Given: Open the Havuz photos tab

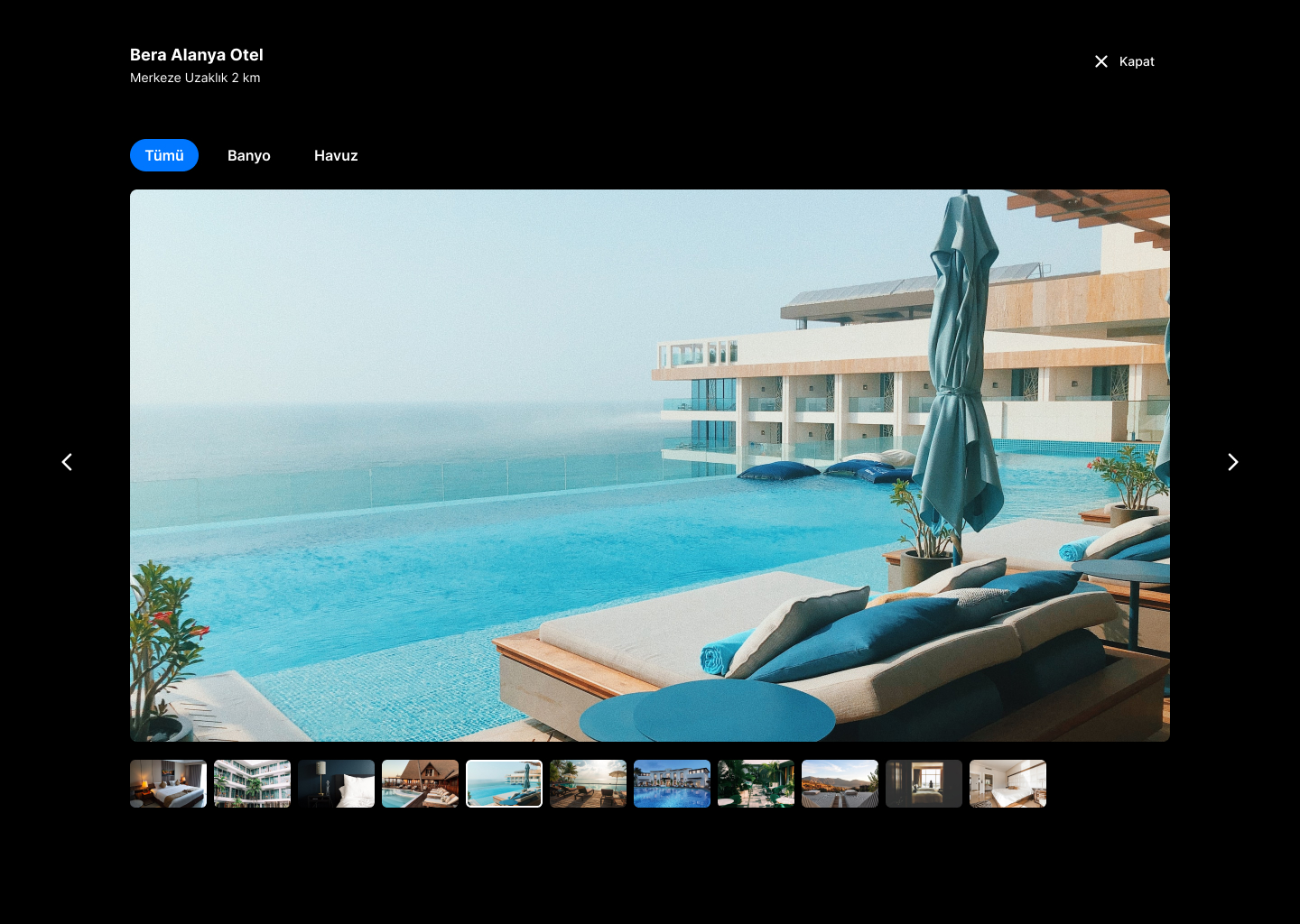Looking at the screenshot, I should click(336, 155).
